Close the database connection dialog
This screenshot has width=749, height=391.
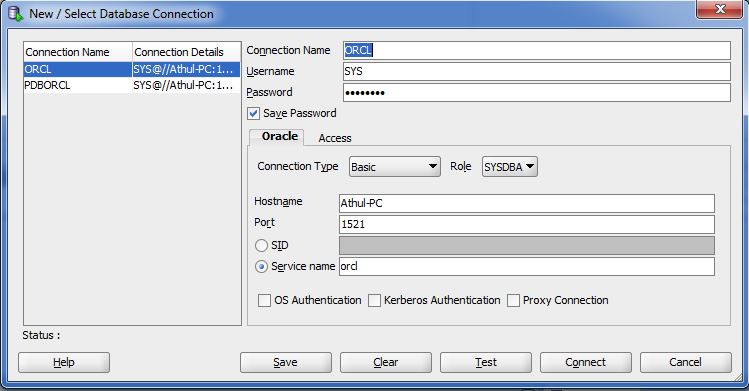tap(719, 9)
